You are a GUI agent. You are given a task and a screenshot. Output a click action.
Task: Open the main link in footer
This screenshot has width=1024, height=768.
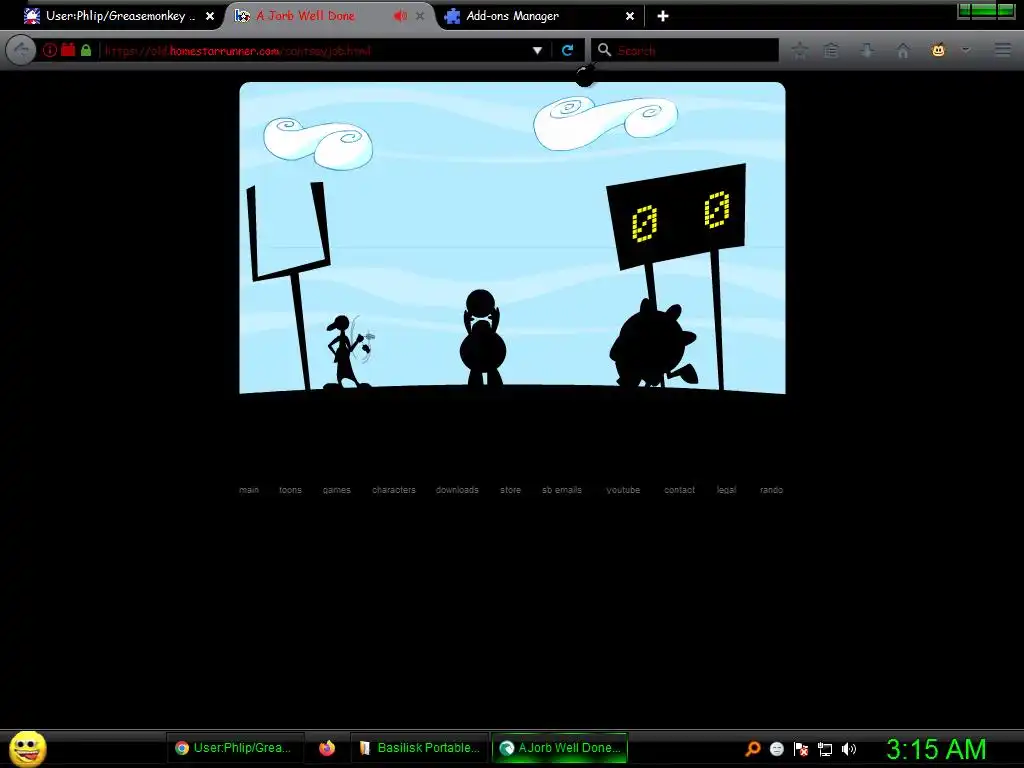click(x=249, y=490)
